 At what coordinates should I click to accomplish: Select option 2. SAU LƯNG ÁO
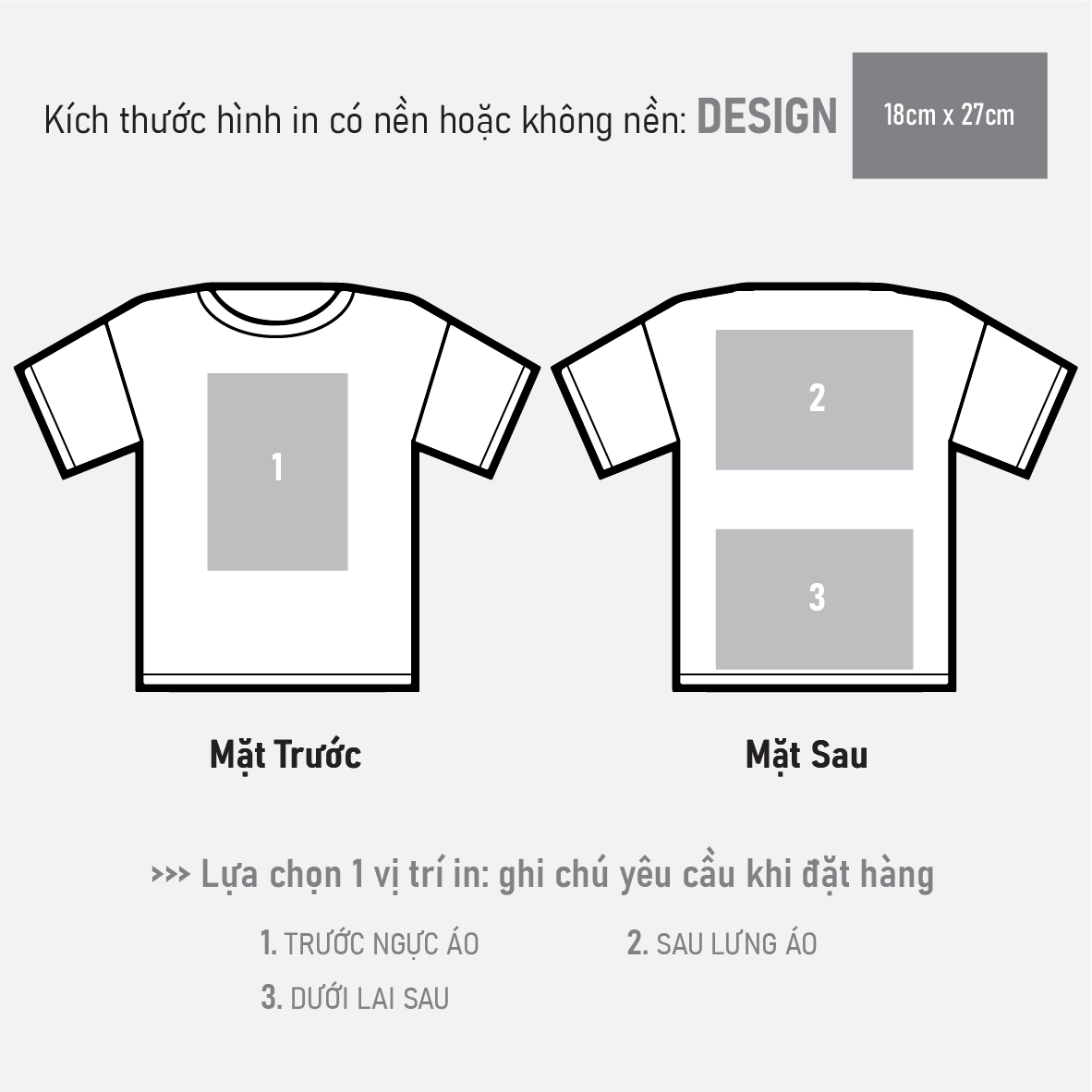(722, 944)
